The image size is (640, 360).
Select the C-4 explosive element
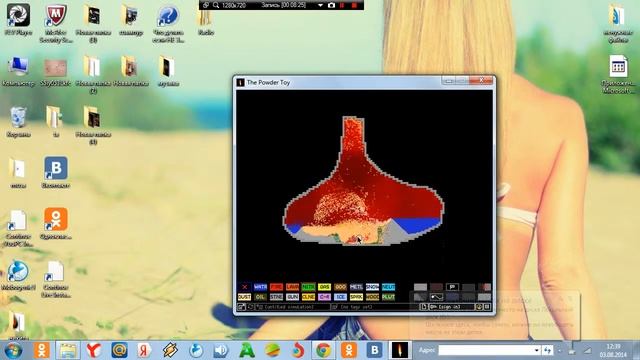(324, 297)
